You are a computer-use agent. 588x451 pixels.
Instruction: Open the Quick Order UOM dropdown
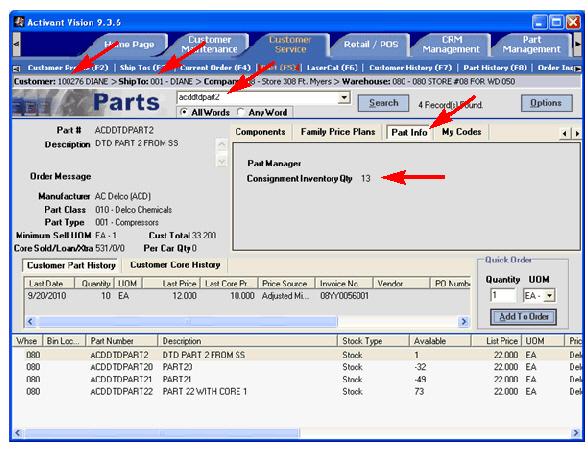pos(549,295)
